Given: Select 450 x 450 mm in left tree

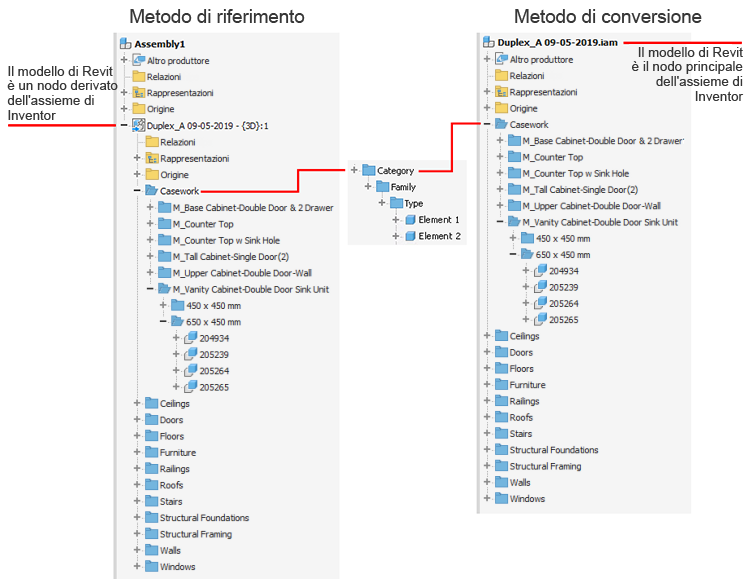Looking at the screenshot, I should click(x=213, y=305).
